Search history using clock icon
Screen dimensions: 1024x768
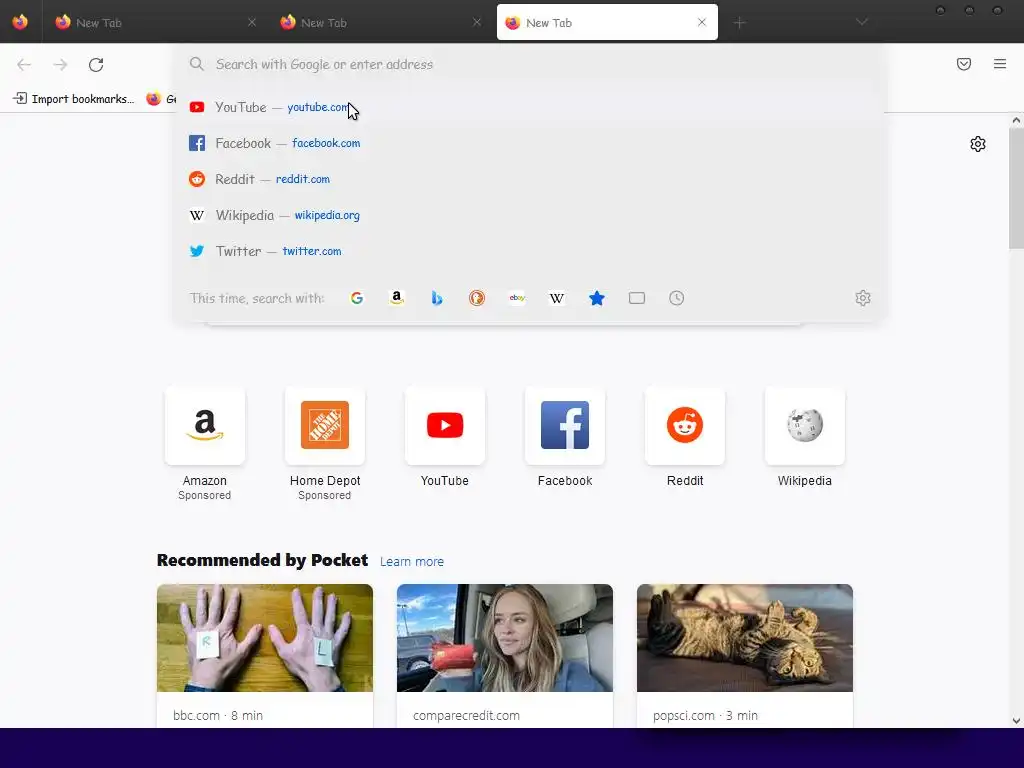(x=677, y=298)
